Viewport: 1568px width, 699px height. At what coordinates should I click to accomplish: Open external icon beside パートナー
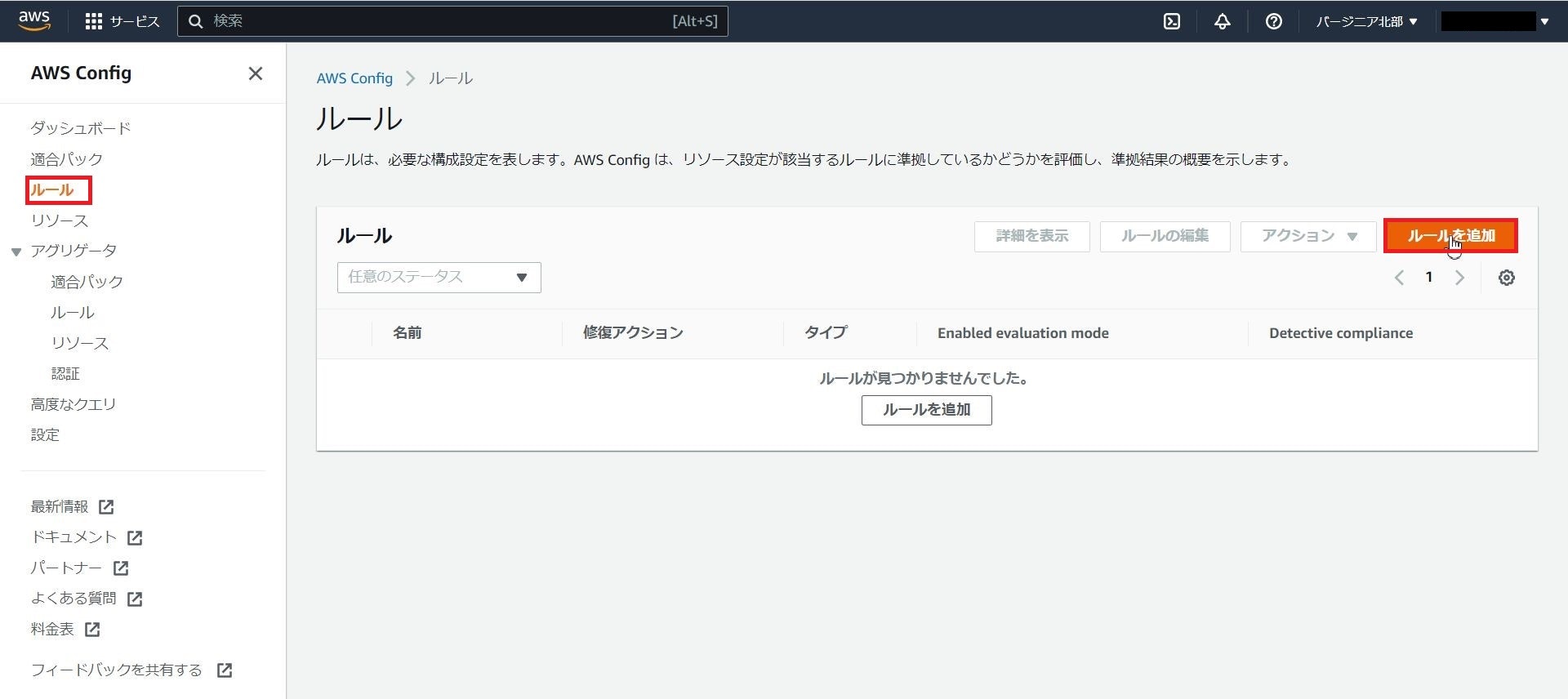pyautogui.click(x=121, y=568)
